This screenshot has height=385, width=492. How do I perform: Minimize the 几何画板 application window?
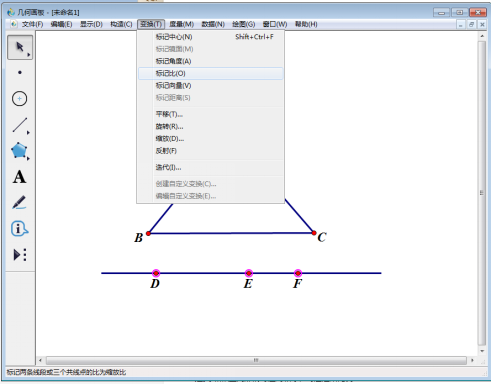(x=442, y=13)
